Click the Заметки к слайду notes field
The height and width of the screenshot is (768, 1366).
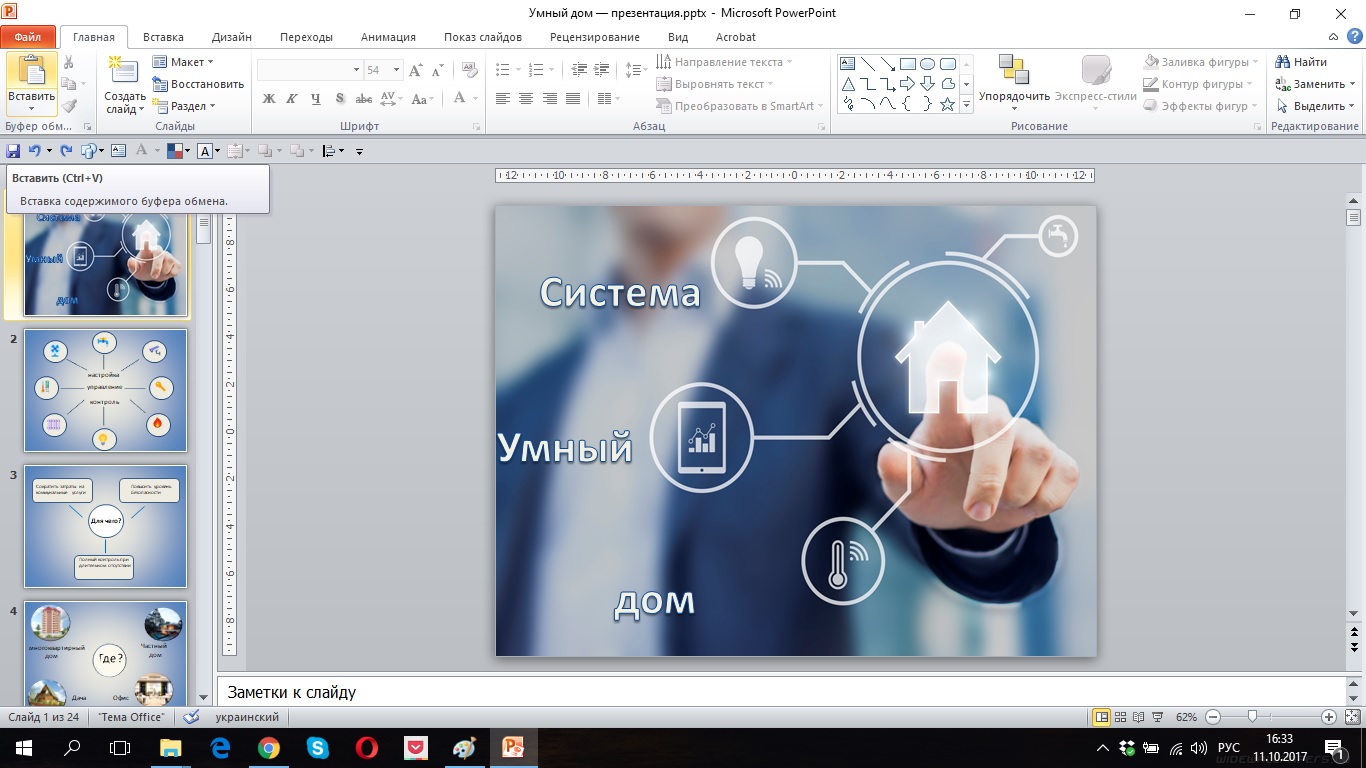tap(780, 692)
